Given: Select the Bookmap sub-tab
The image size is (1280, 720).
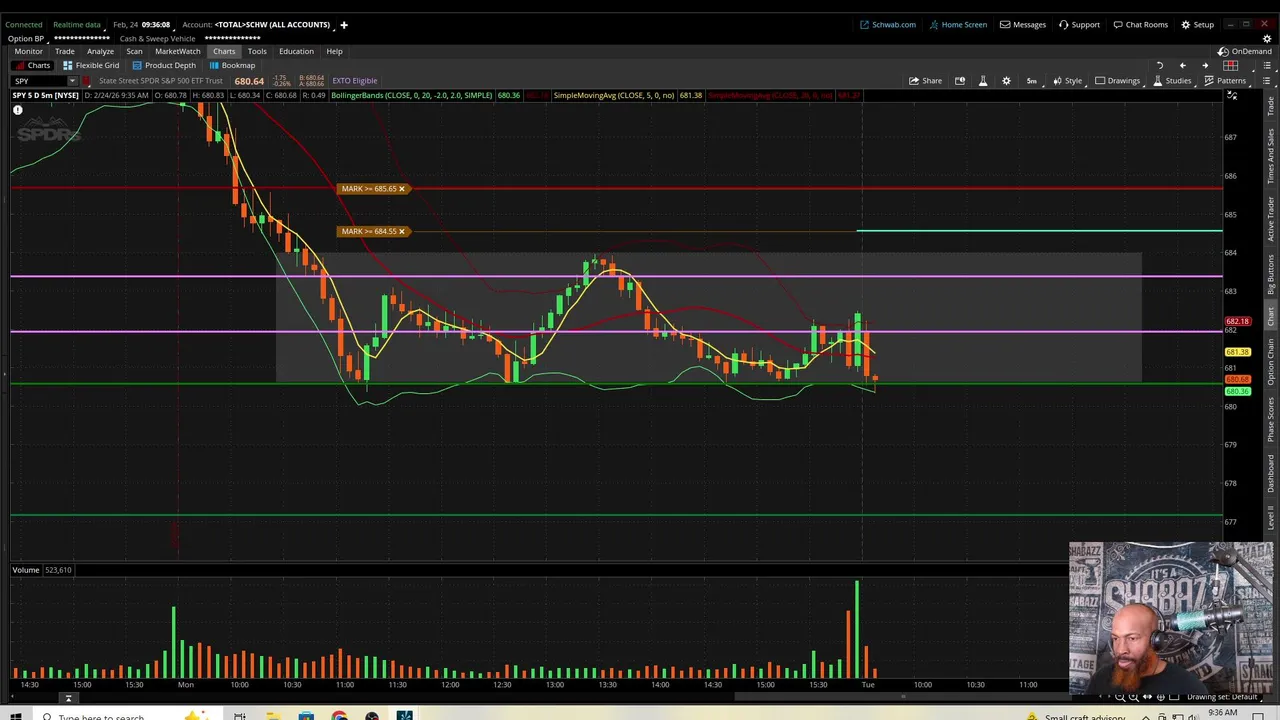Looking at the screenshot, I should (232, 65).
